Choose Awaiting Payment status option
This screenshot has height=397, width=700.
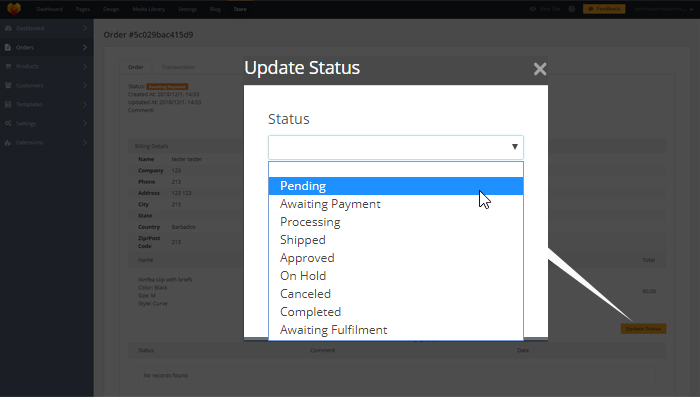coord(396,204)
